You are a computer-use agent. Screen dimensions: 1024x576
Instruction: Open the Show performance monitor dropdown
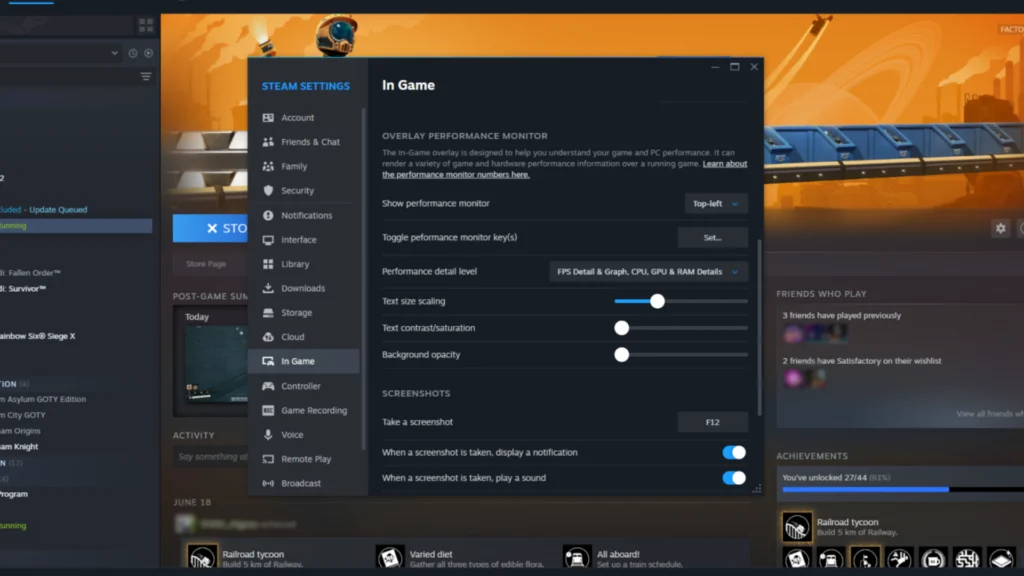coord(715,204)
